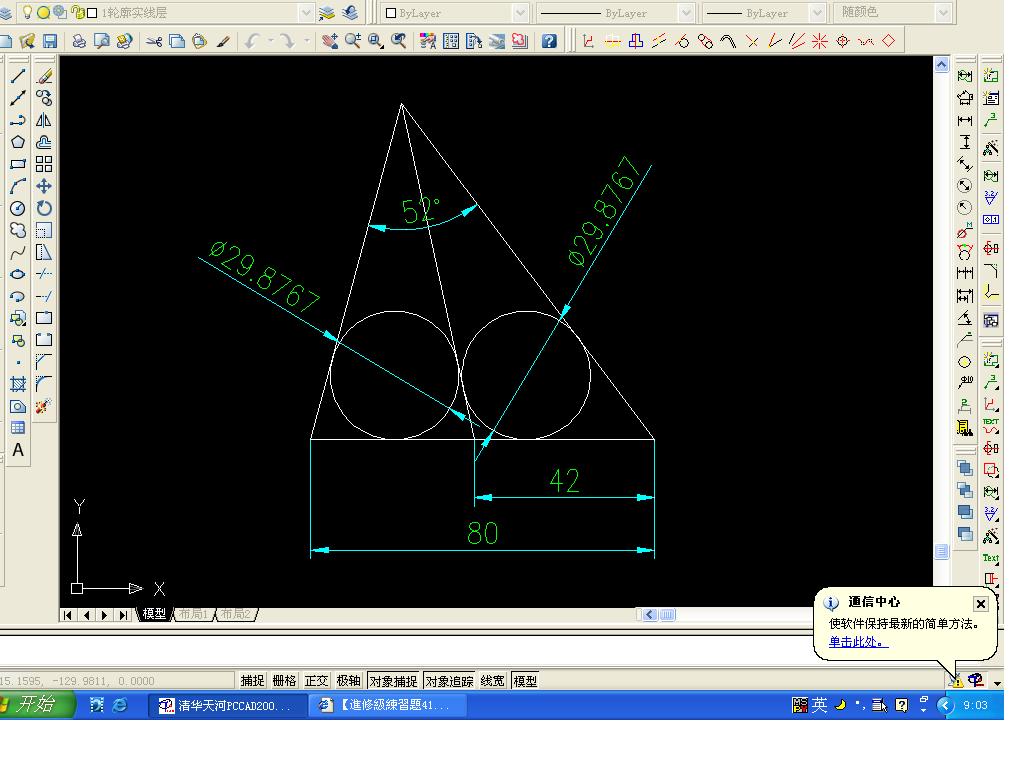Select the Explode tool
Viewport: 1024px width, 768px height.
44,406
